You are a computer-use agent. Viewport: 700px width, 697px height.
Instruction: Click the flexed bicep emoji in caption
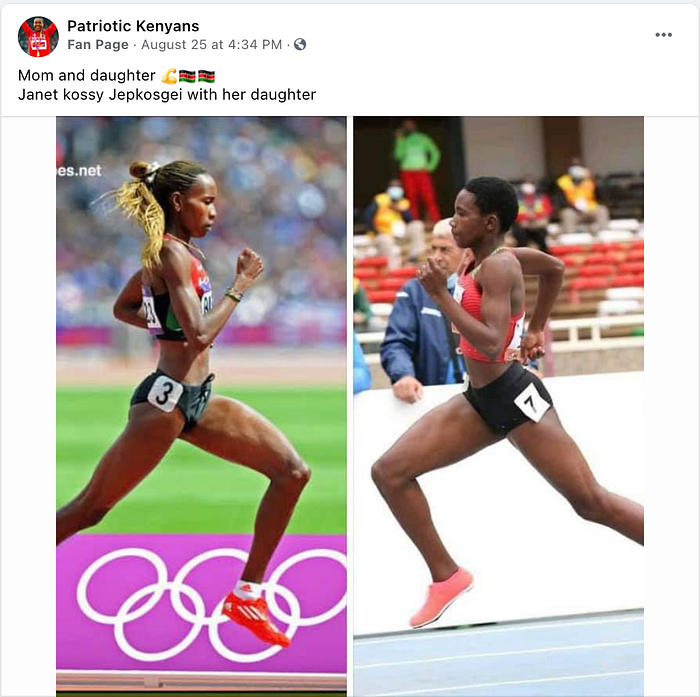point(169,76)
